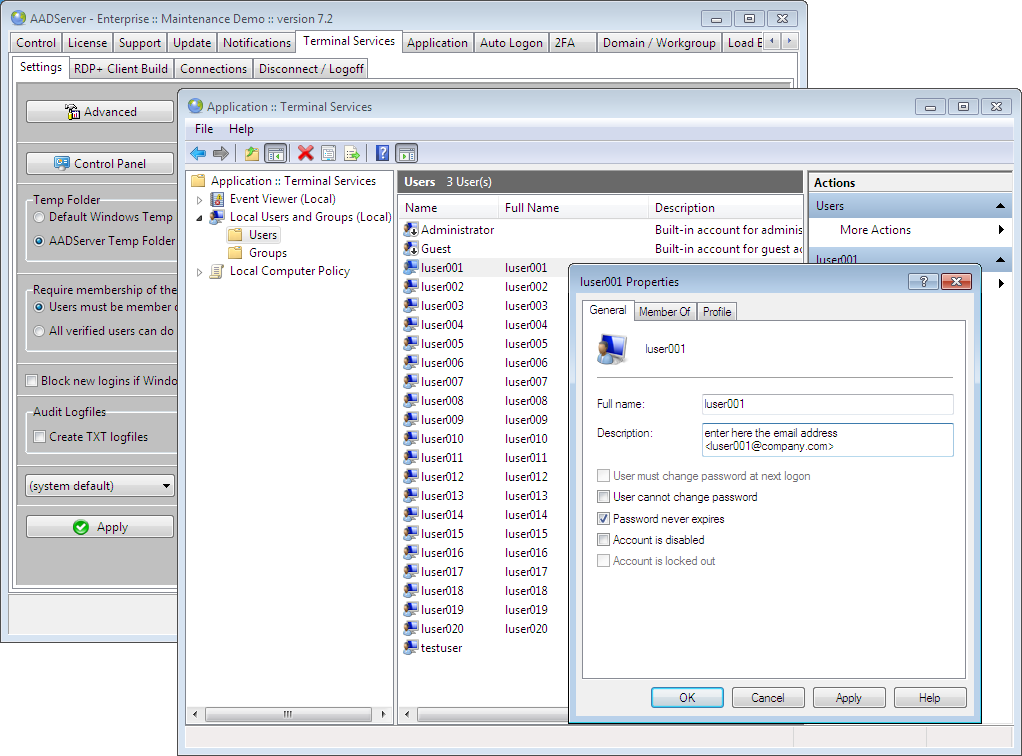Open the Control Panel button
This screenshot has width=1022, height=756.
(100, 164)
